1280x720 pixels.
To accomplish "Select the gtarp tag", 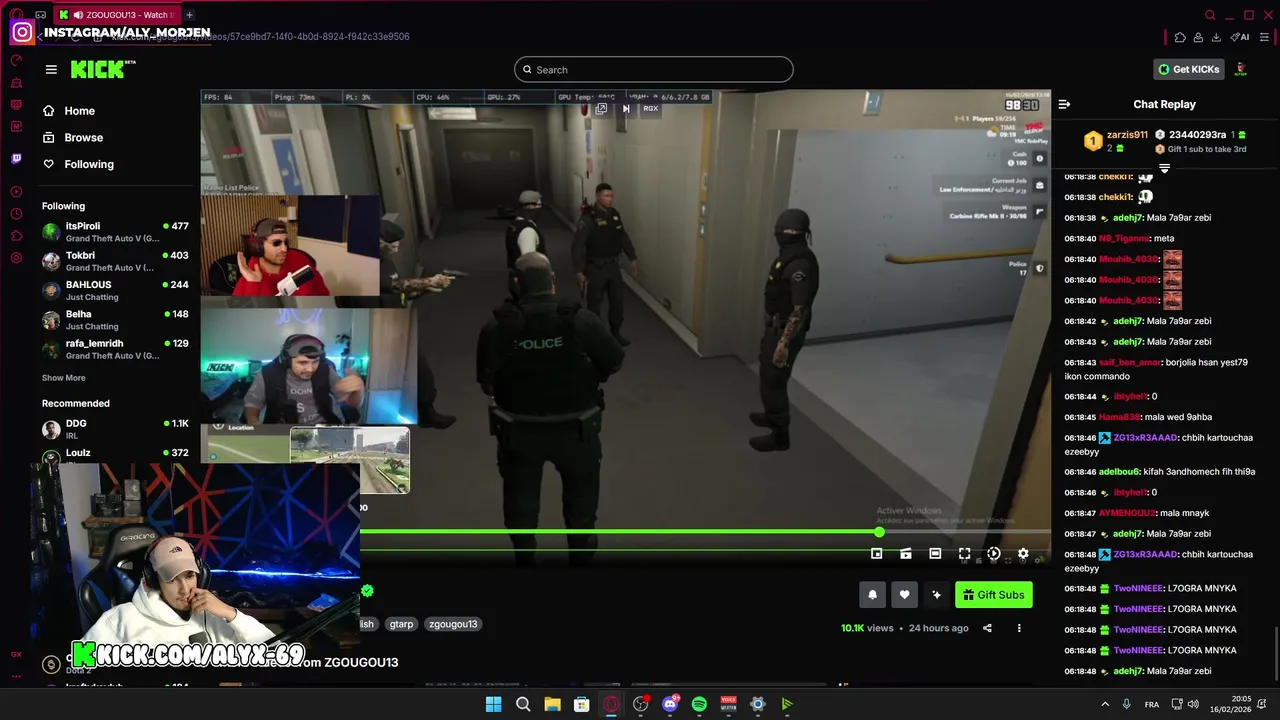I will pos(401,624).
